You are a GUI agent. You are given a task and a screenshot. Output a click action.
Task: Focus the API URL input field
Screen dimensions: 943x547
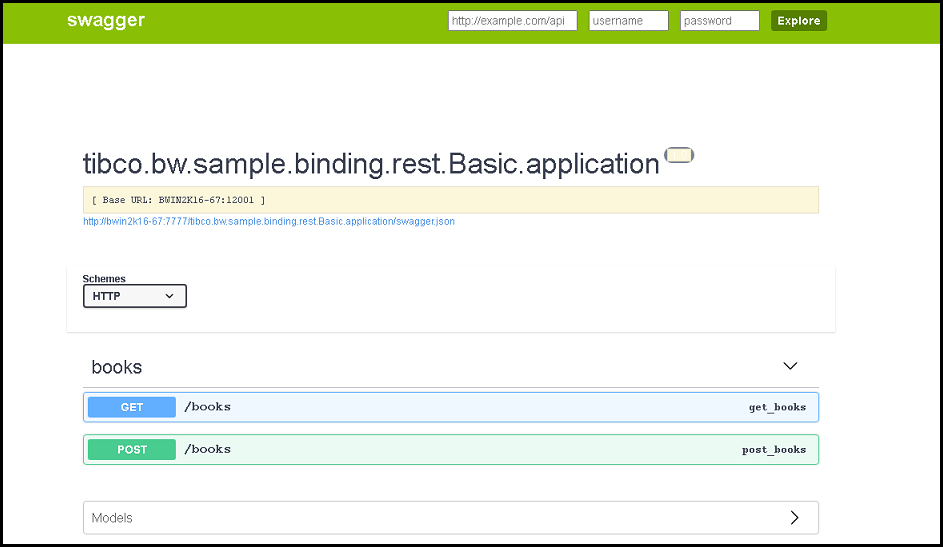pyautogui.click(x=512, y=20)
